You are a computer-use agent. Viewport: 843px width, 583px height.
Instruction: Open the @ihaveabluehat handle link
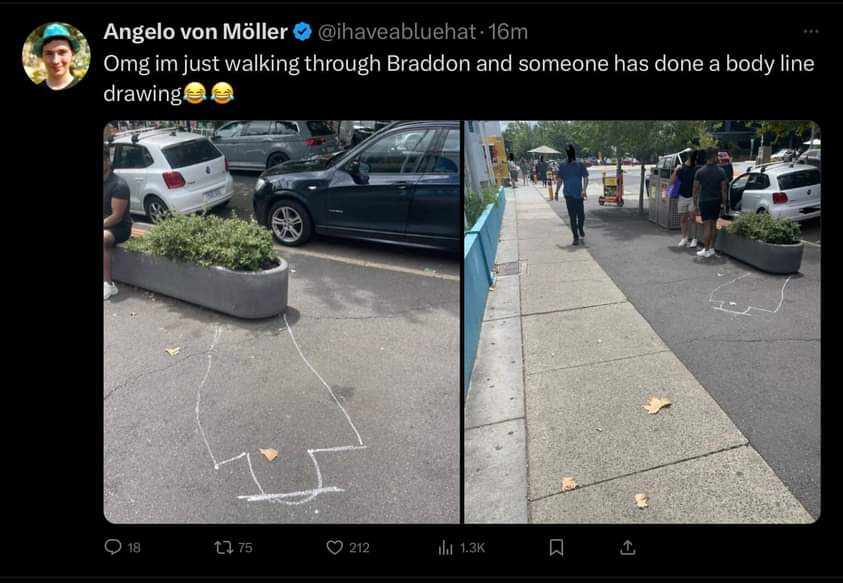(396, 32)
